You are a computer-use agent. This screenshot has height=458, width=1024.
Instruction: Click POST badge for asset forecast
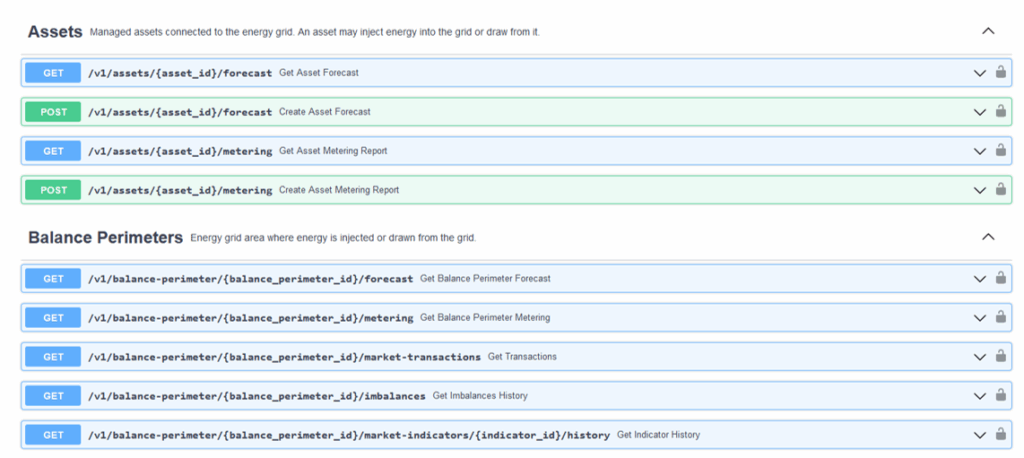pyautogui.click(x=53, y=112)
